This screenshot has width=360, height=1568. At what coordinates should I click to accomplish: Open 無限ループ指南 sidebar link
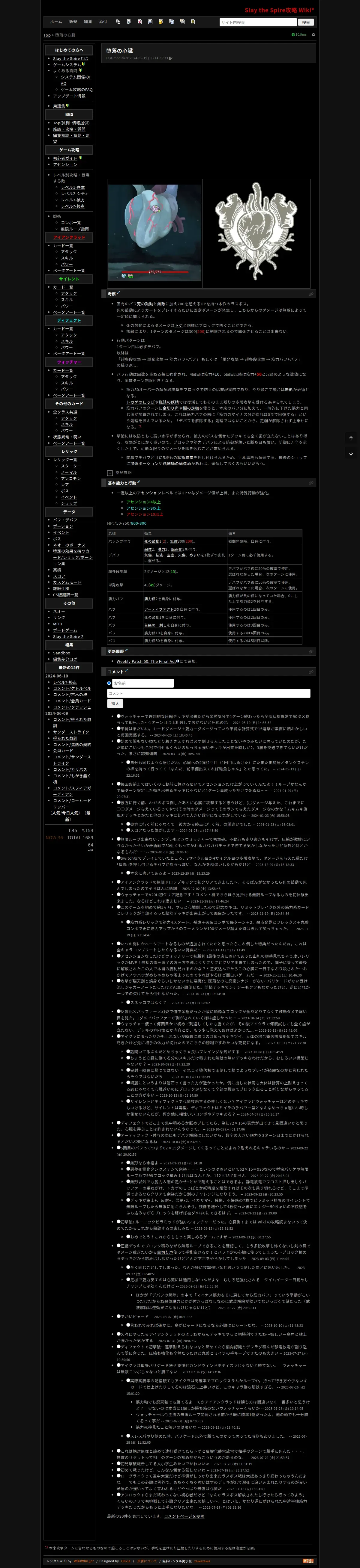pos(74,229)
